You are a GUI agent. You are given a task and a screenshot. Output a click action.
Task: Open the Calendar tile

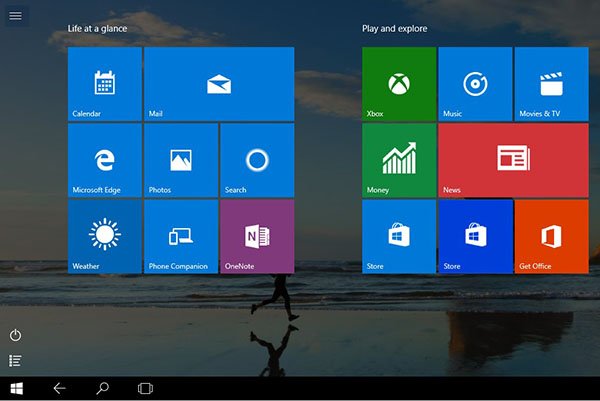click(104, 84)
